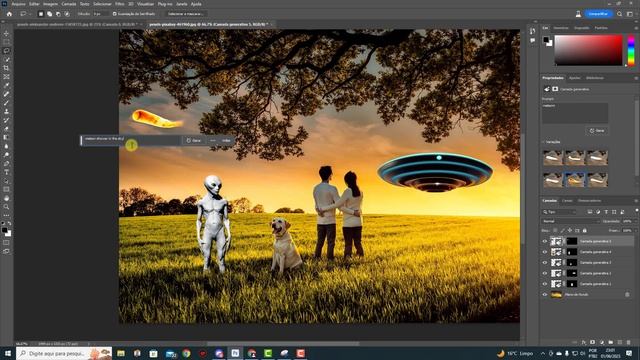Hide the Camada generativa 3 layer
Viewport: 640px width, 360px height.
pos(544,262)
